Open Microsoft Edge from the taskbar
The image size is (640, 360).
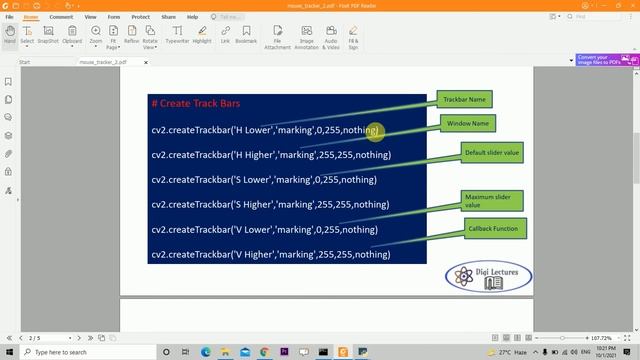click(x=205, y=352)
